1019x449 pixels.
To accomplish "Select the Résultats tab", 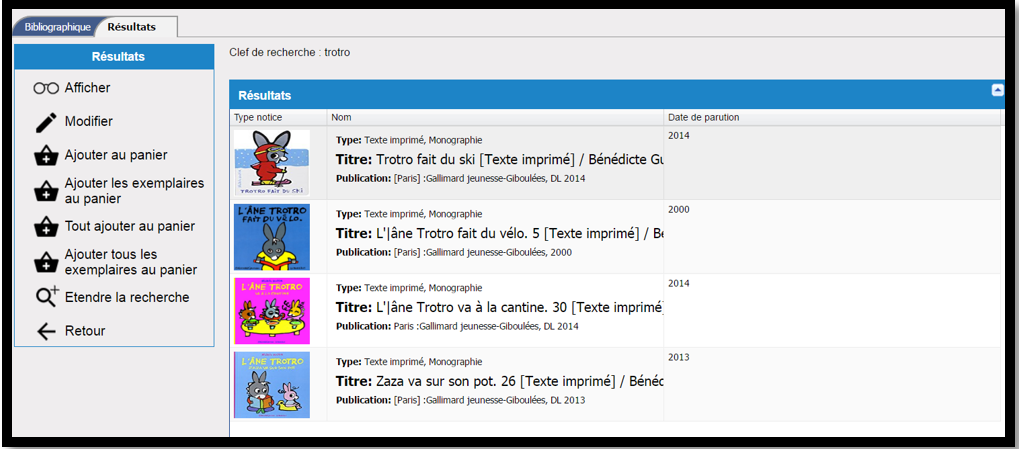I will (132, 27).
